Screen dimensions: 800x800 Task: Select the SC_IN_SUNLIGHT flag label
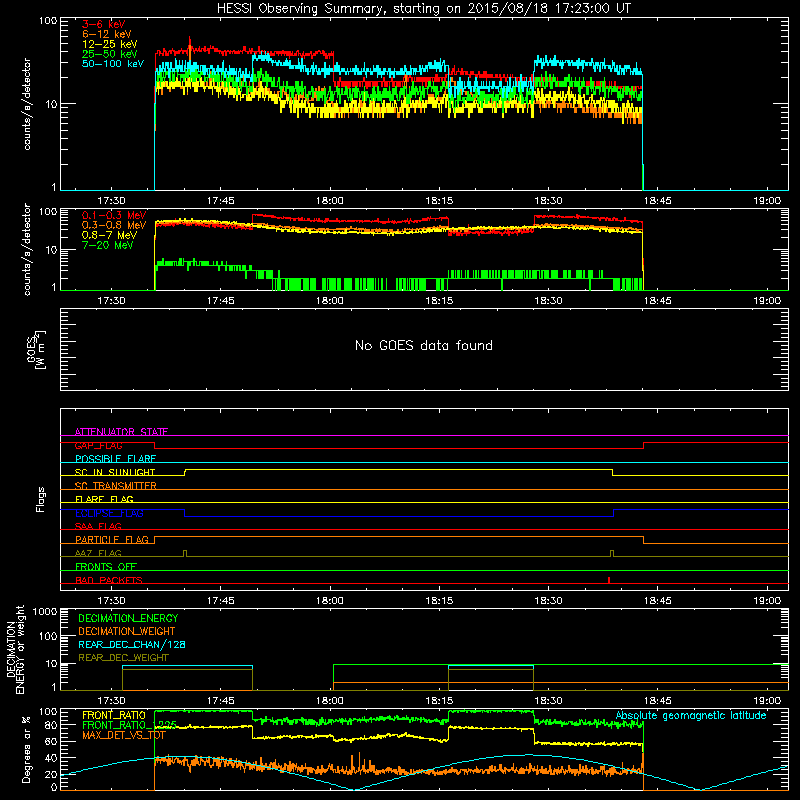[x=115, y=472]
